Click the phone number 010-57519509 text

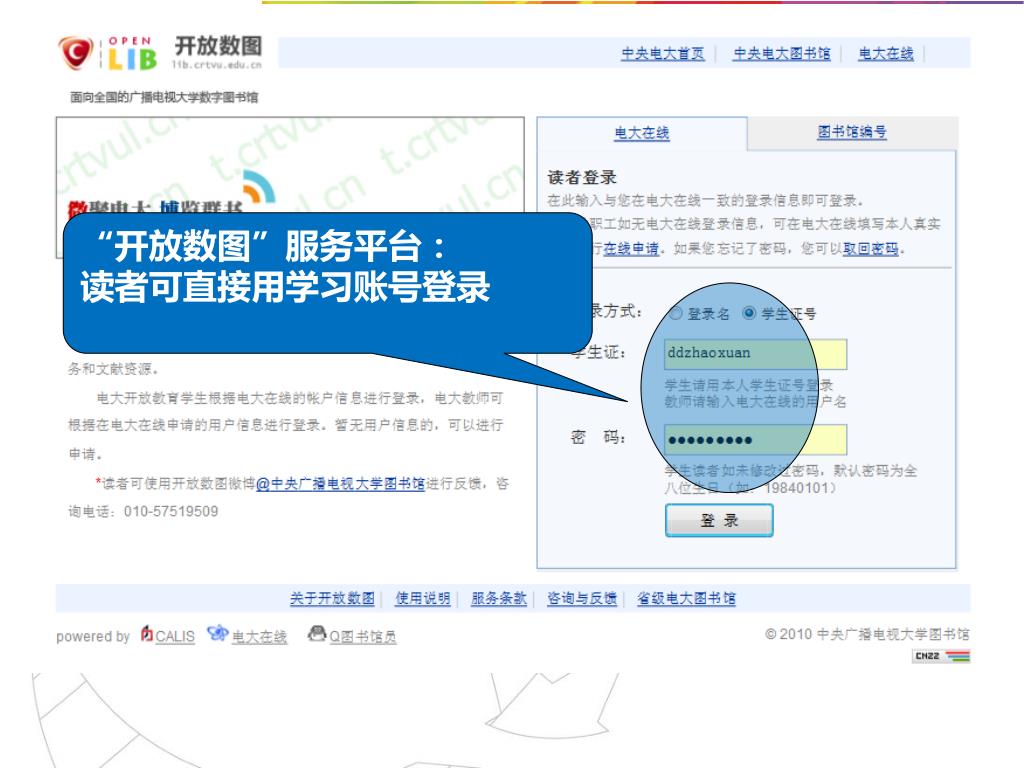point(171,511)
